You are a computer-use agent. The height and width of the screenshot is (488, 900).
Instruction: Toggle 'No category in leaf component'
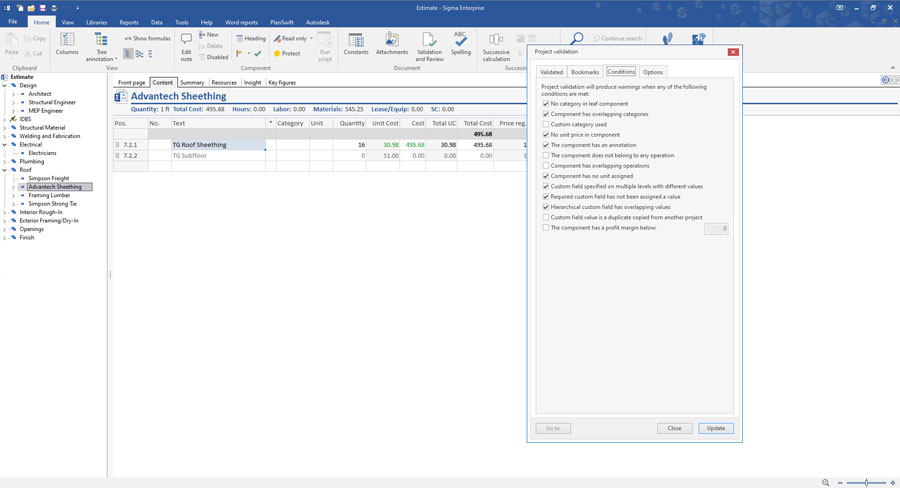click(546, 104)
